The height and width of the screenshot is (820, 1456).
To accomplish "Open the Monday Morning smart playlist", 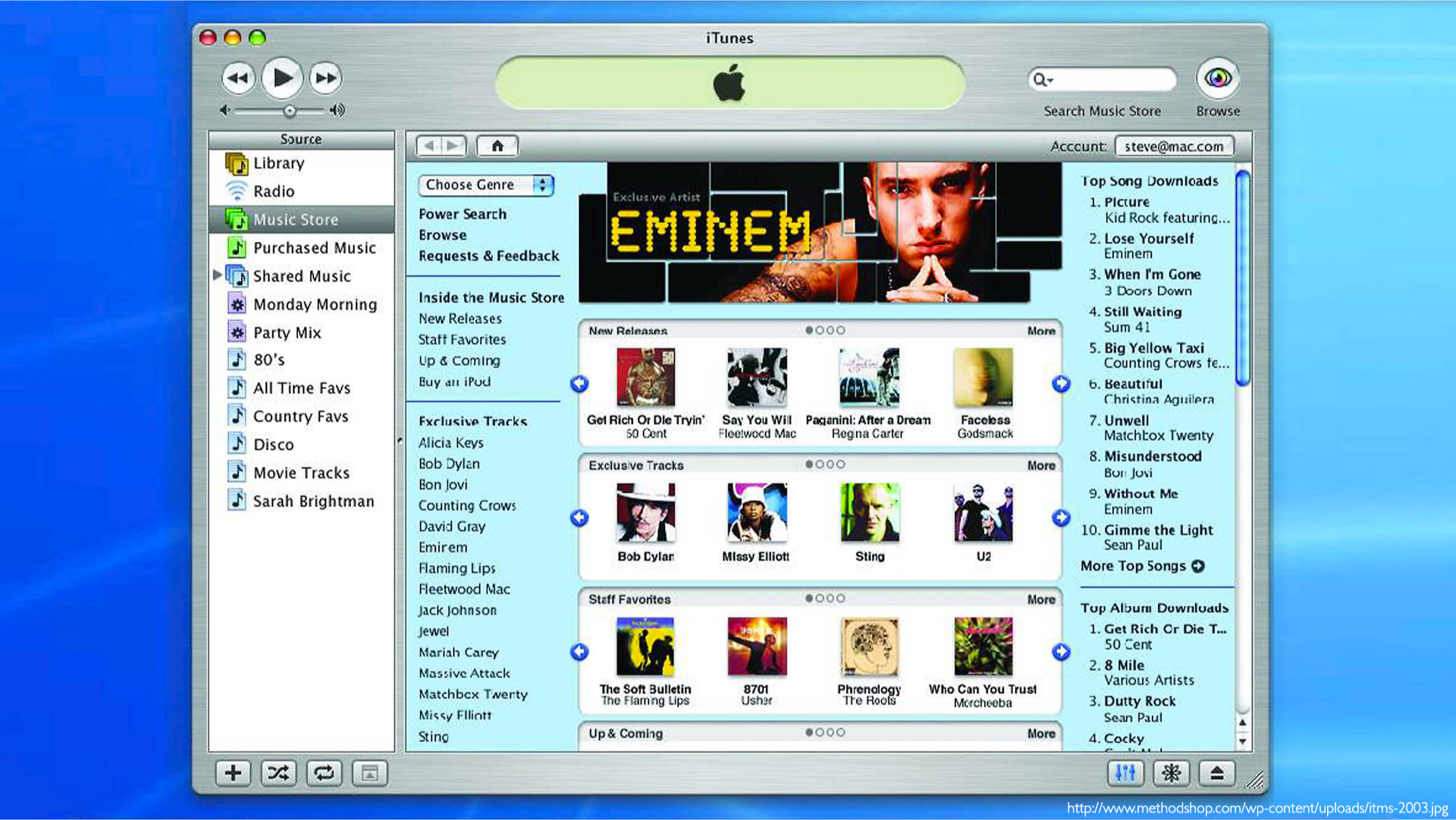I will [301, 304].
